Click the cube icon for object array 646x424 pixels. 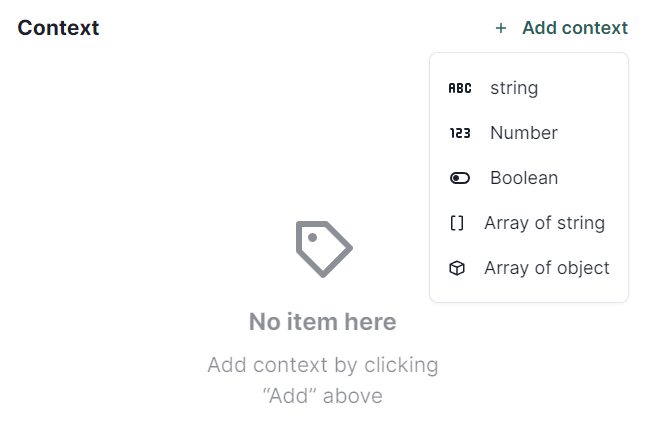point(457,268)
